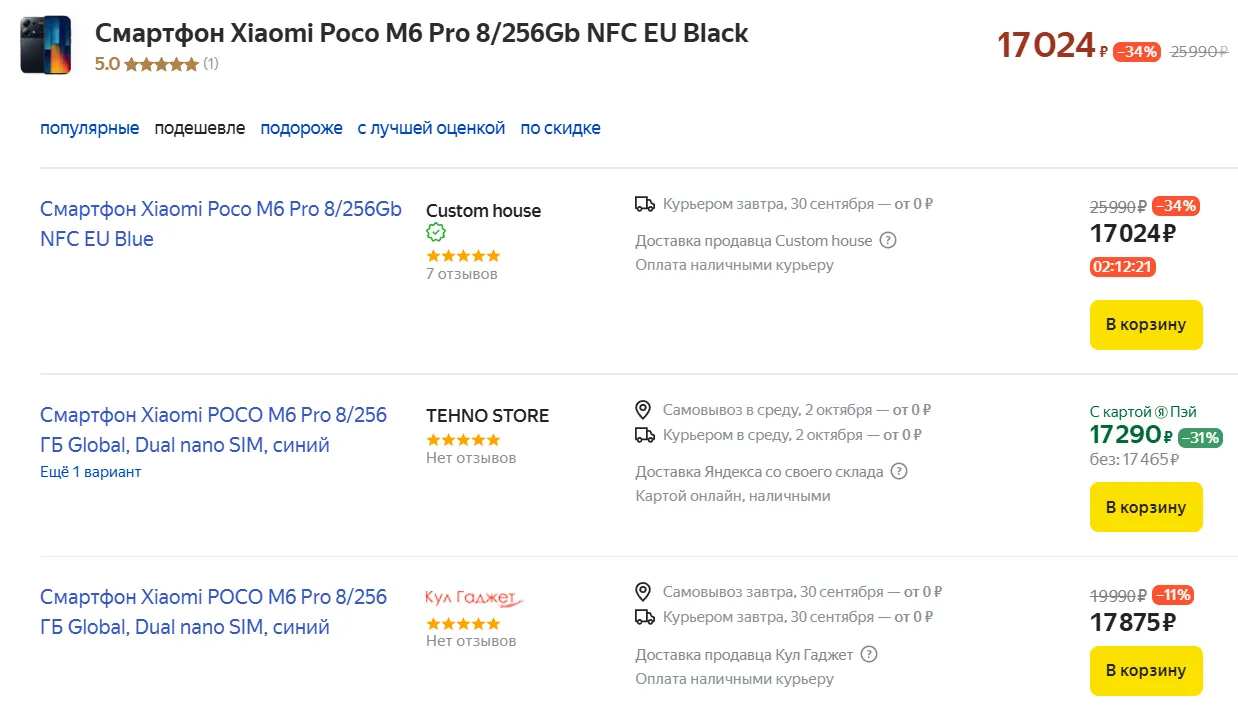1238x714 pixels.
Task: Click the pickup pin icon in Кул Гаджет offer
Action: 644,592
